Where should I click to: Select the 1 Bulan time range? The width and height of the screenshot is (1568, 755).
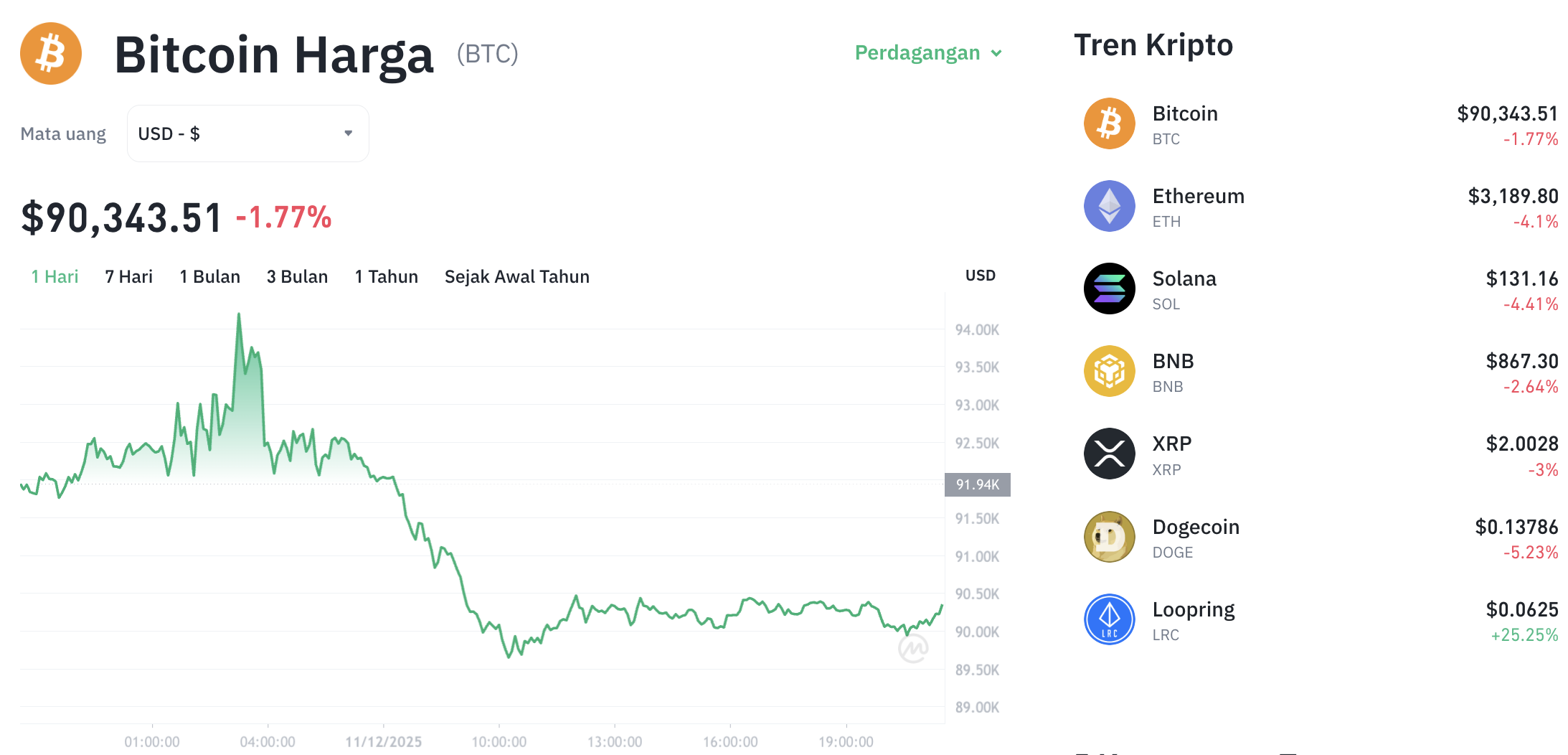[209, 276]
